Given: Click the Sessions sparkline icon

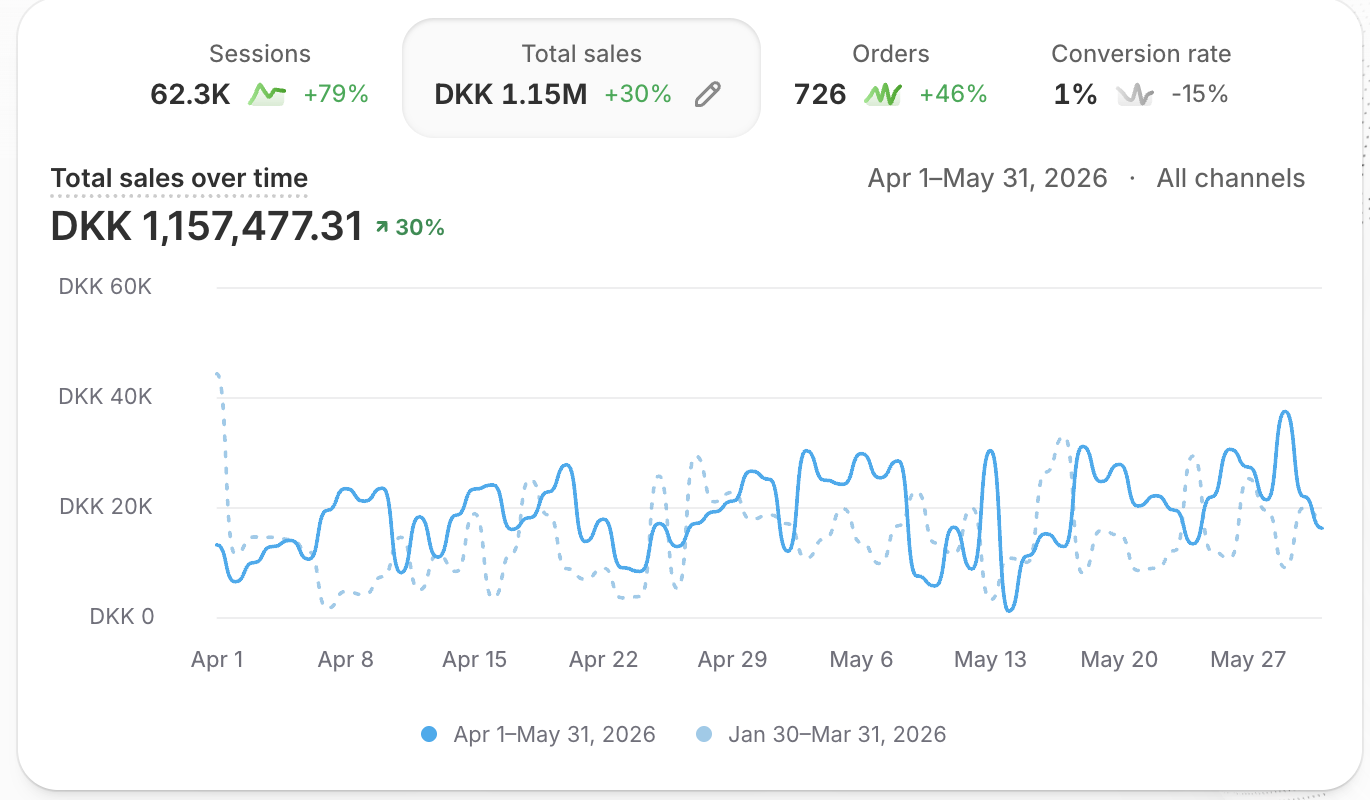Looking at the screenshot, I should [x=267, y=95].
